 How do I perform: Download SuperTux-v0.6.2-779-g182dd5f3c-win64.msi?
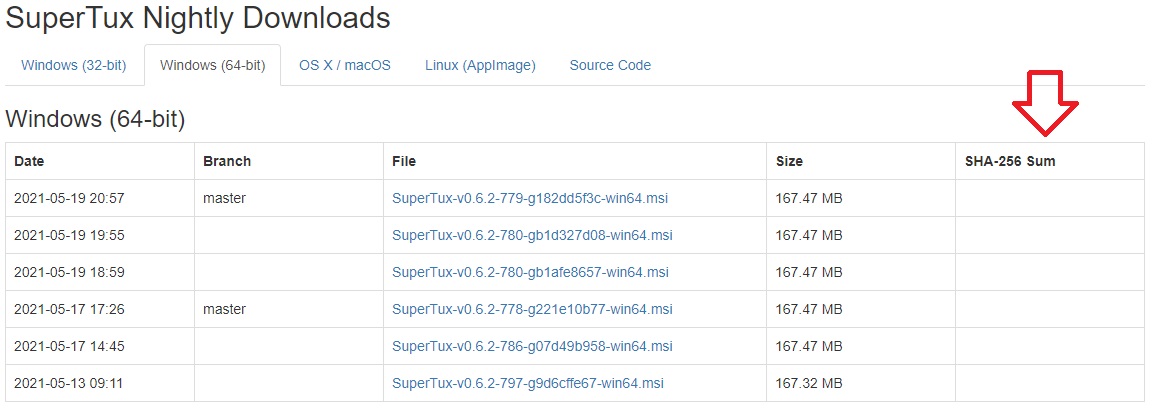(530, 198)
